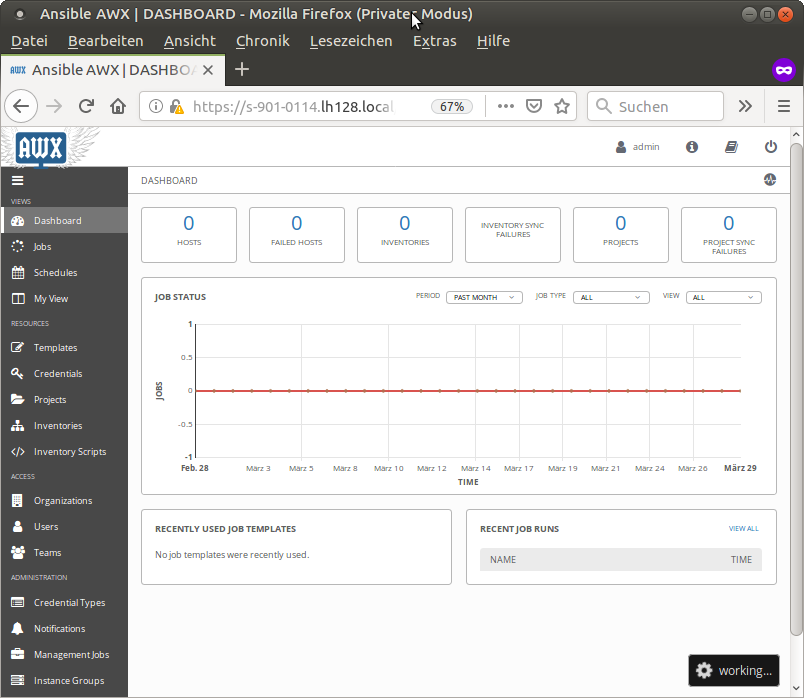This screenshot has width=804, height=698.
Task: Click the private browsing mask icon
Action: pyautogui.click(x=783, y=70)
